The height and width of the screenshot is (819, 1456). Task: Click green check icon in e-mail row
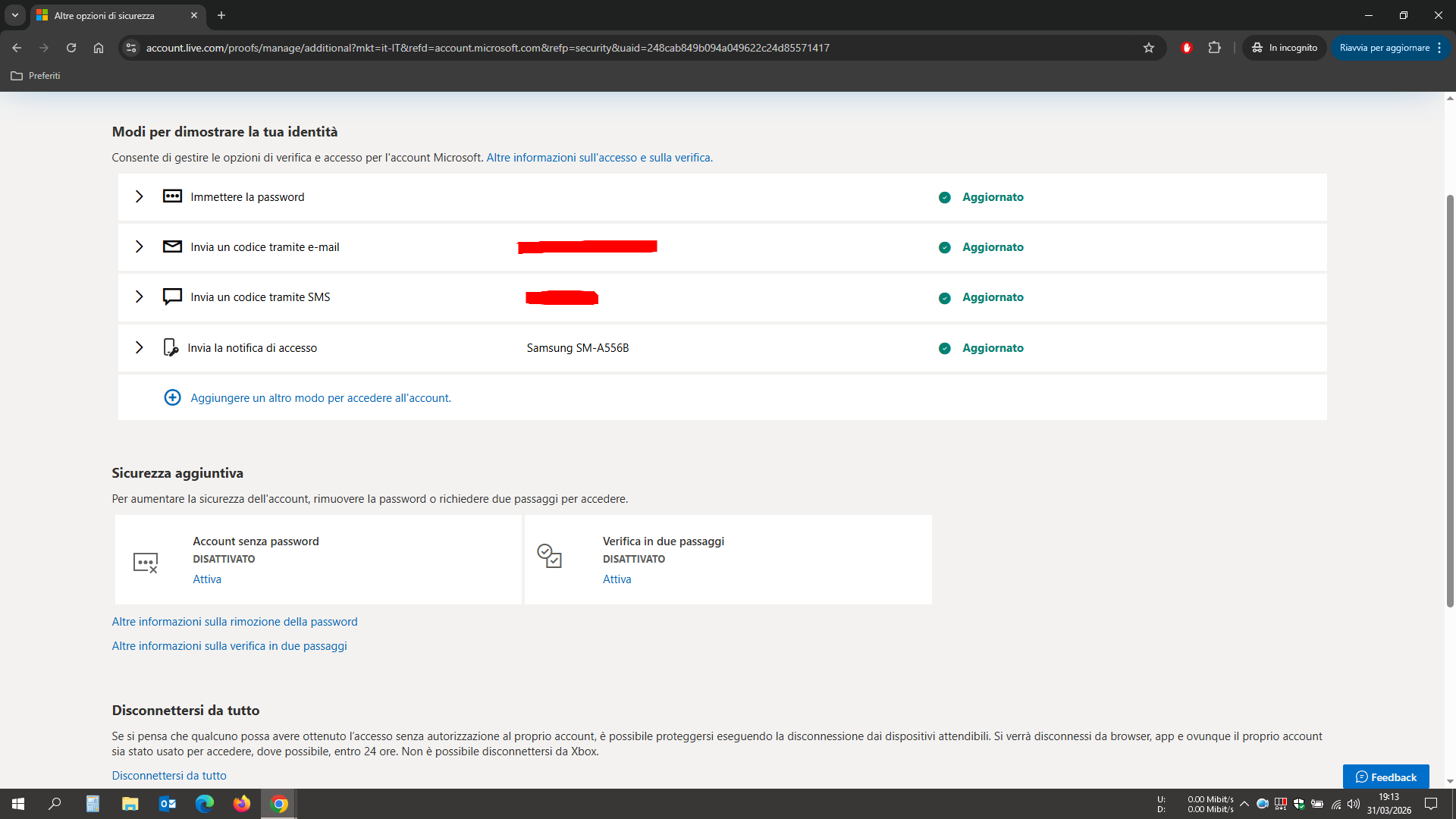945,247
